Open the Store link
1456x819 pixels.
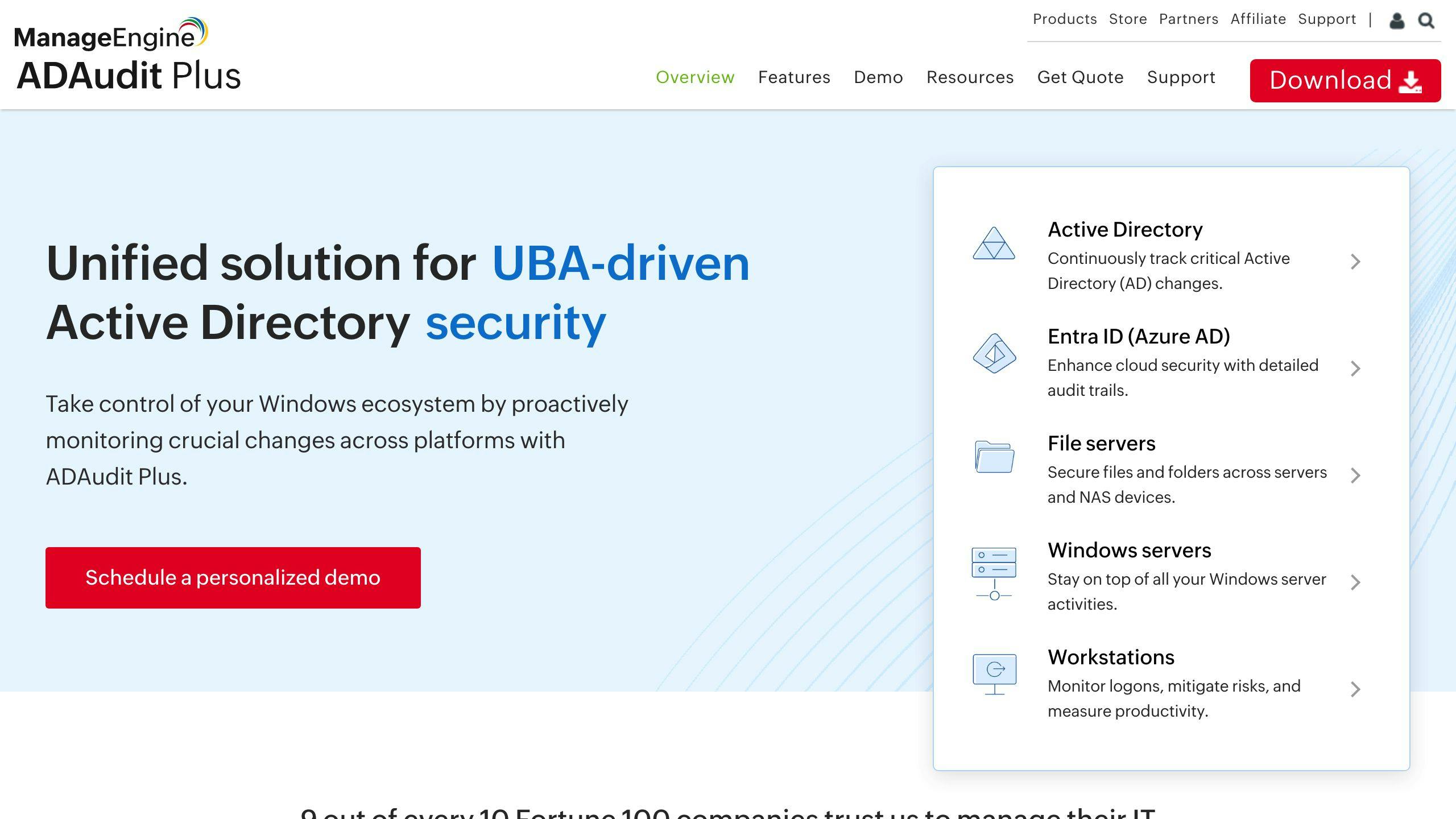[x=1128, y=19]
